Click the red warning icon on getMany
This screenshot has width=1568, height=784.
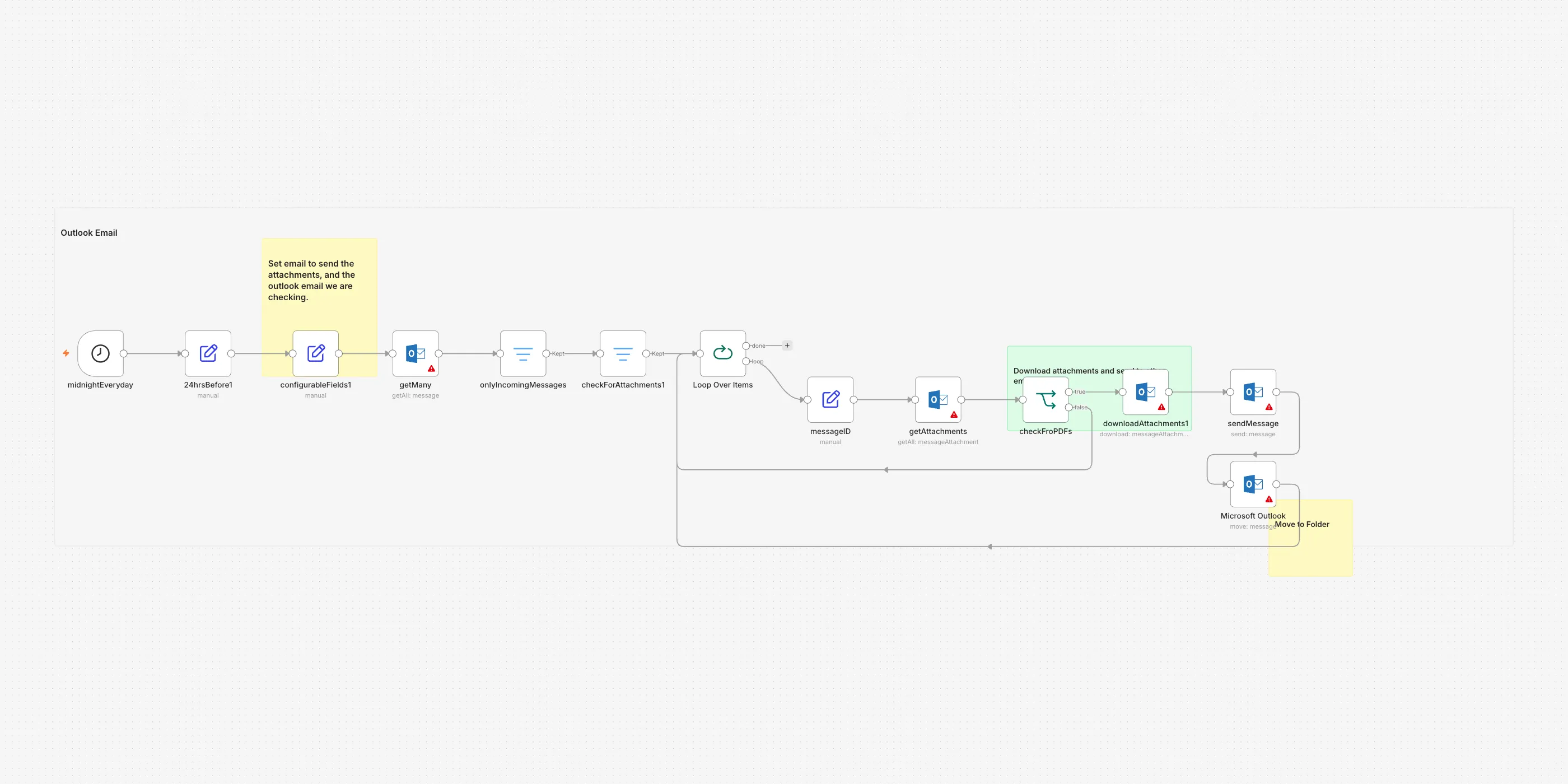tap(431, 368)
